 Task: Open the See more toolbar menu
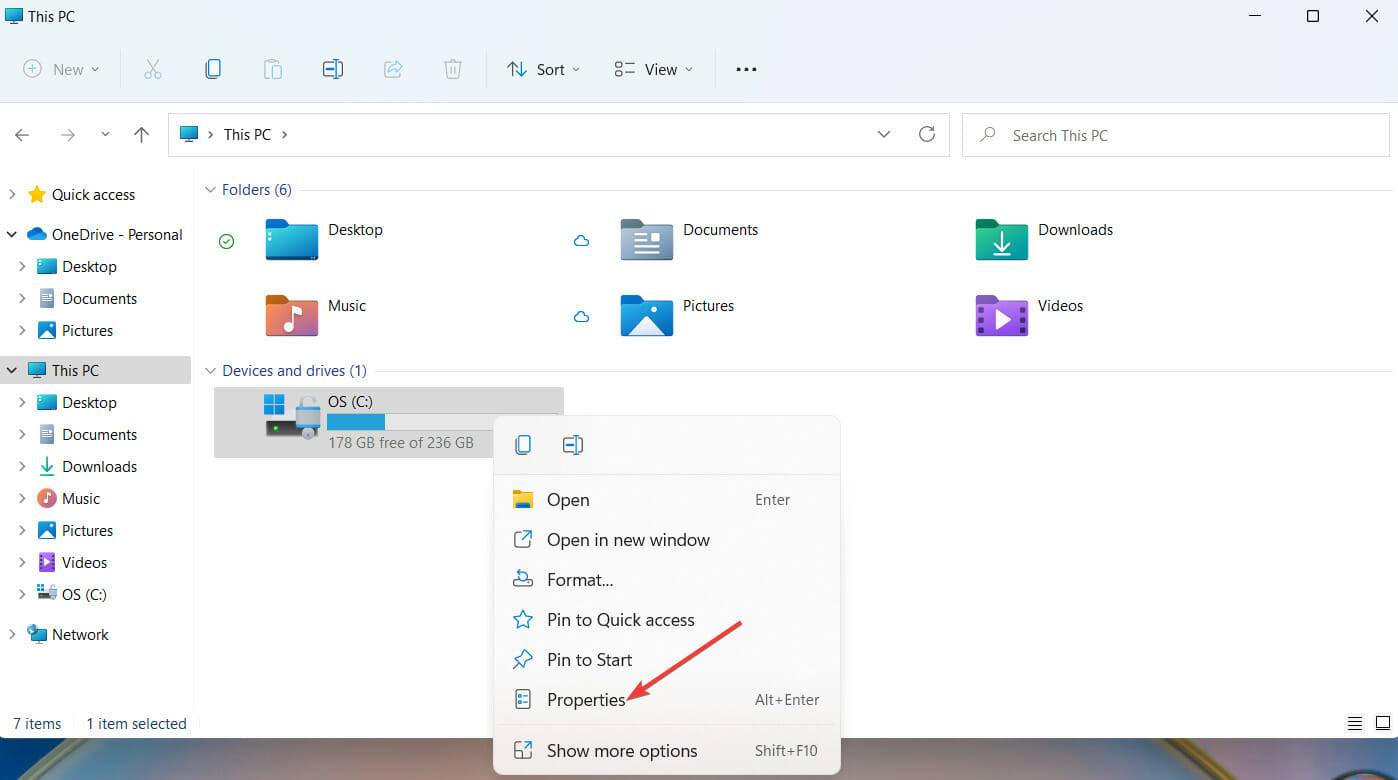click(745, 68)
